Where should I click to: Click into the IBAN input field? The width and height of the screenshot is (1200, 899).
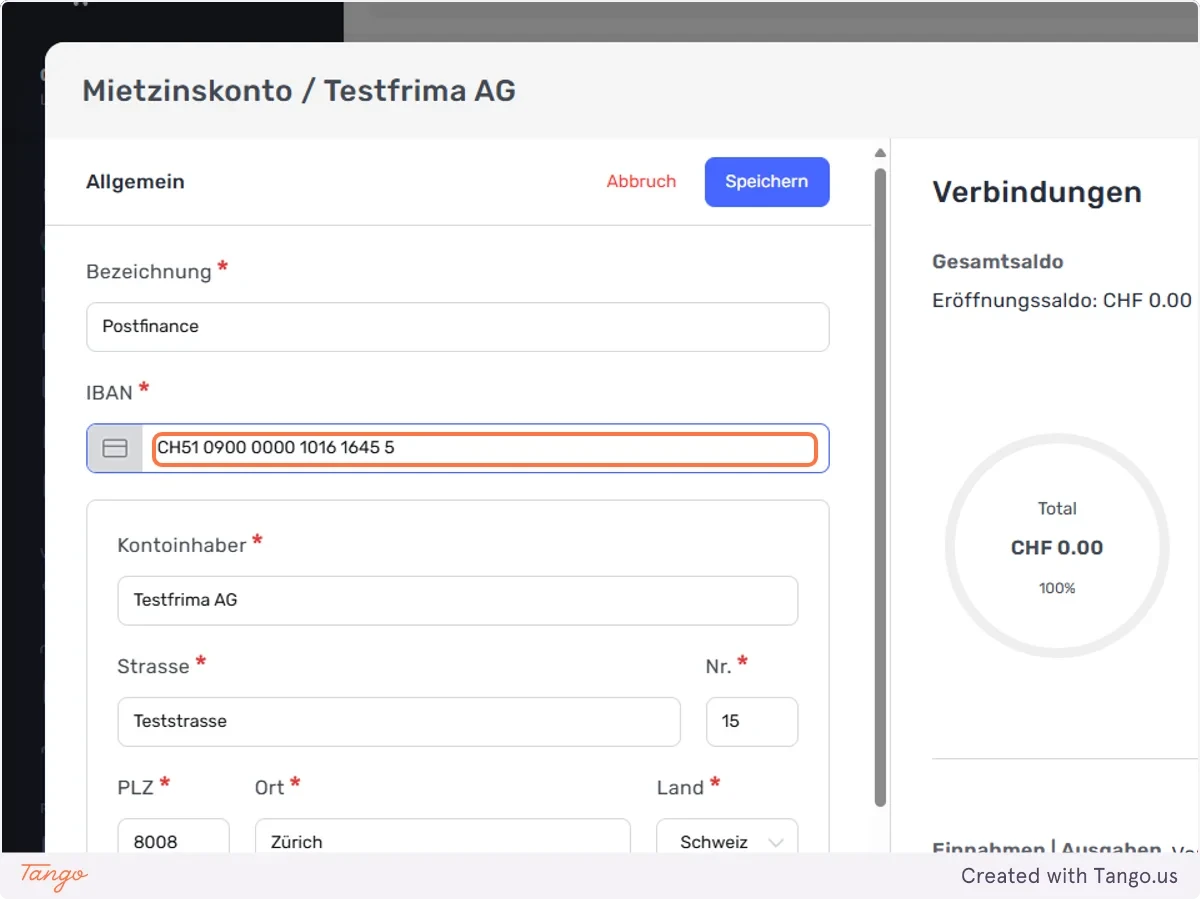[x=485, y=448]
